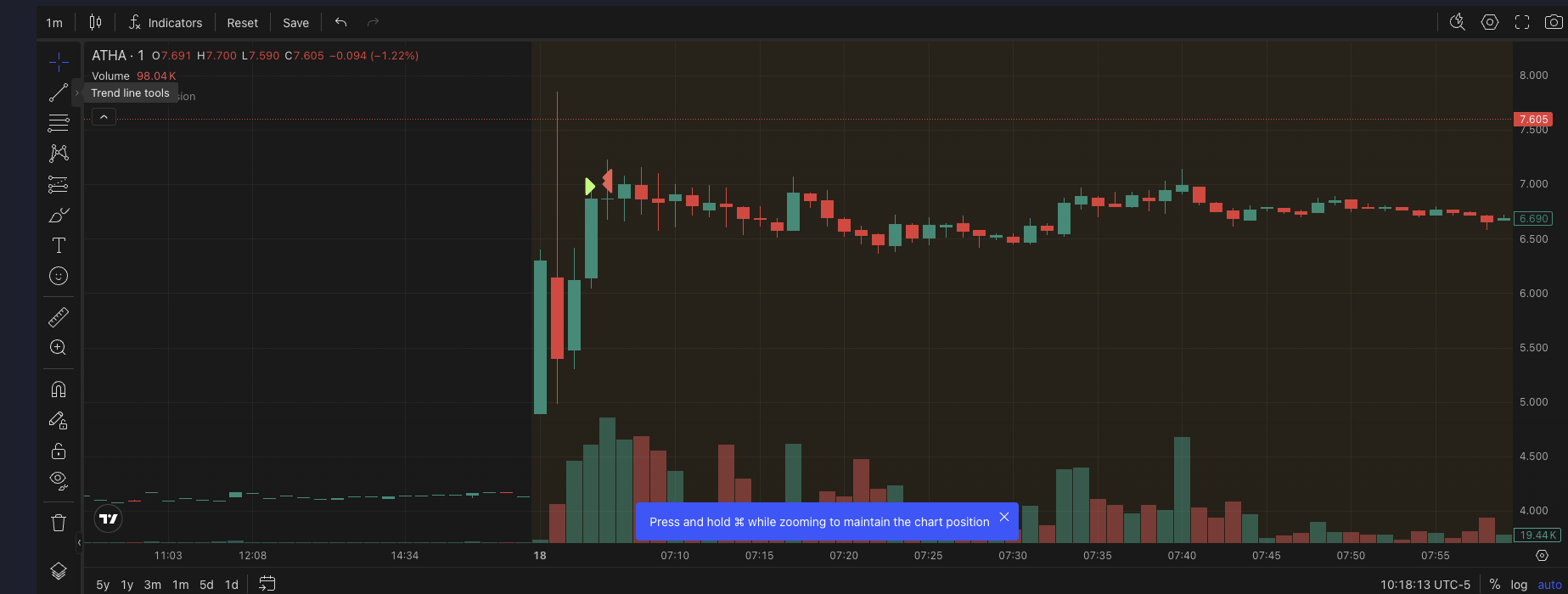Open the Indicators dialog
The height and width of the screenshot is (594, 1568).
(x=166, y=23)
